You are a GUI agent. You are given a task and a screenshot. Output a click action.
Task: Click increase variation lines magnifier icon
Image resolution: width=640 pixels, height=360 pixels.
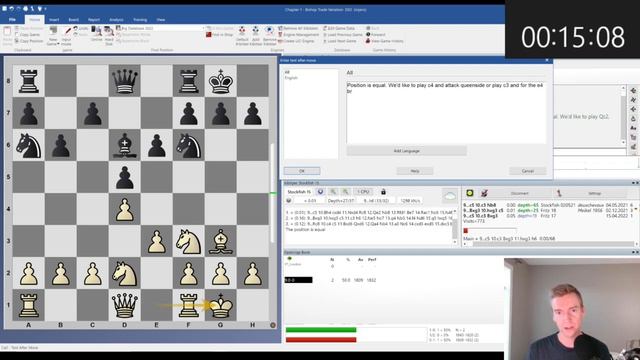[345, 192]
